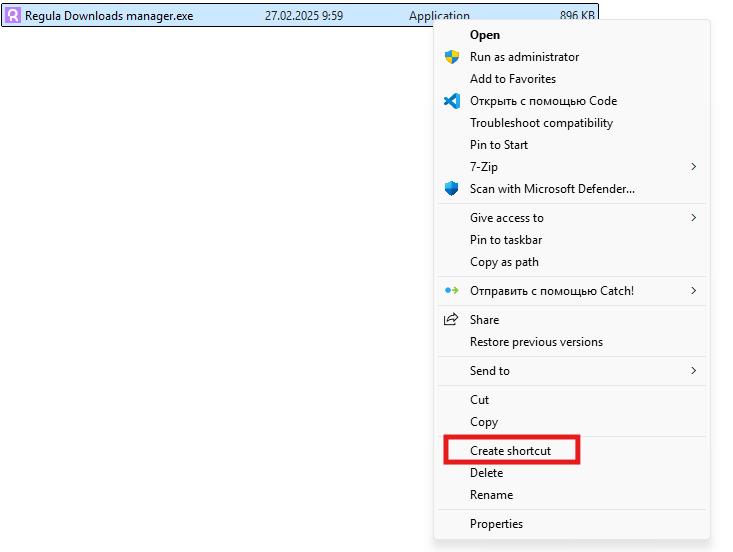Viewport: 733px width, 552px height.
Task: Expand the Send to submenu arrow
Action: point(694,371)
